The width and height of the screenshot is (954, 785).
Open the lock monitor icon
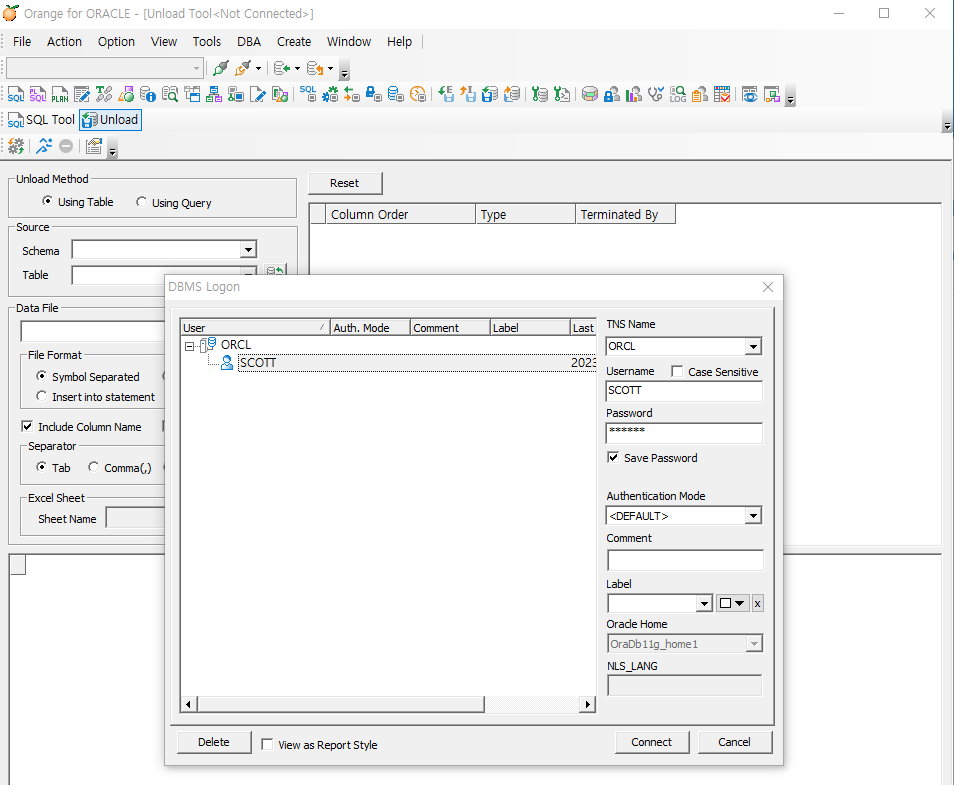pos(374,94)
